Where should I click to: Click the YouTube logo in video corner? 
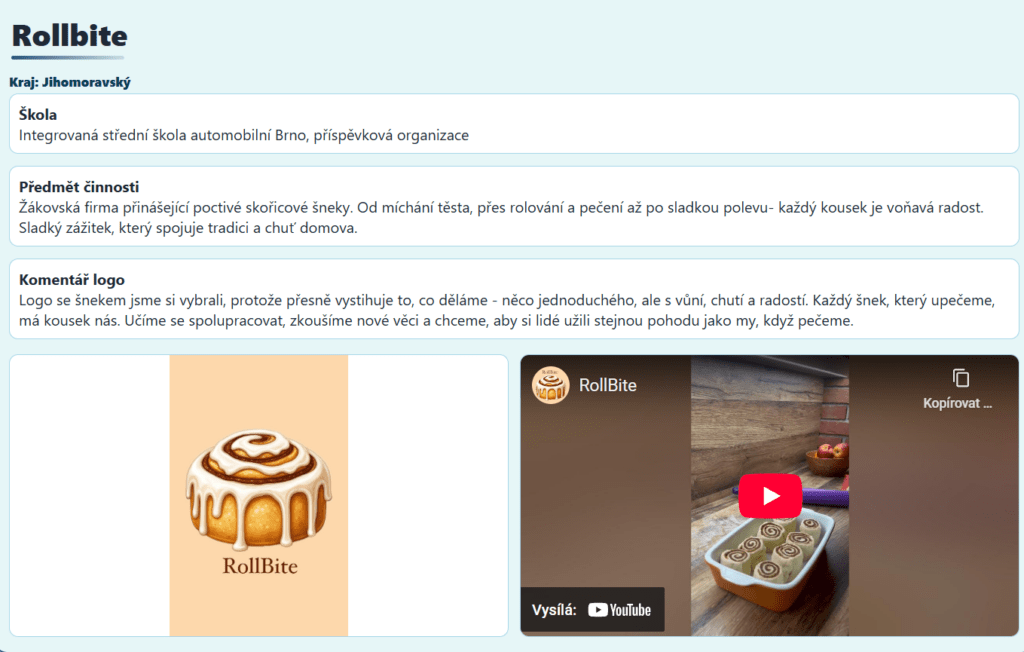tap(619, 610)
